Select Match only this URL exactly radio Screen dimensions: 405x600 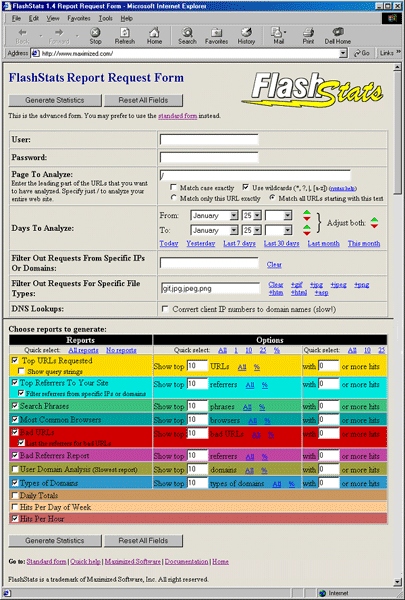point(173,198)
